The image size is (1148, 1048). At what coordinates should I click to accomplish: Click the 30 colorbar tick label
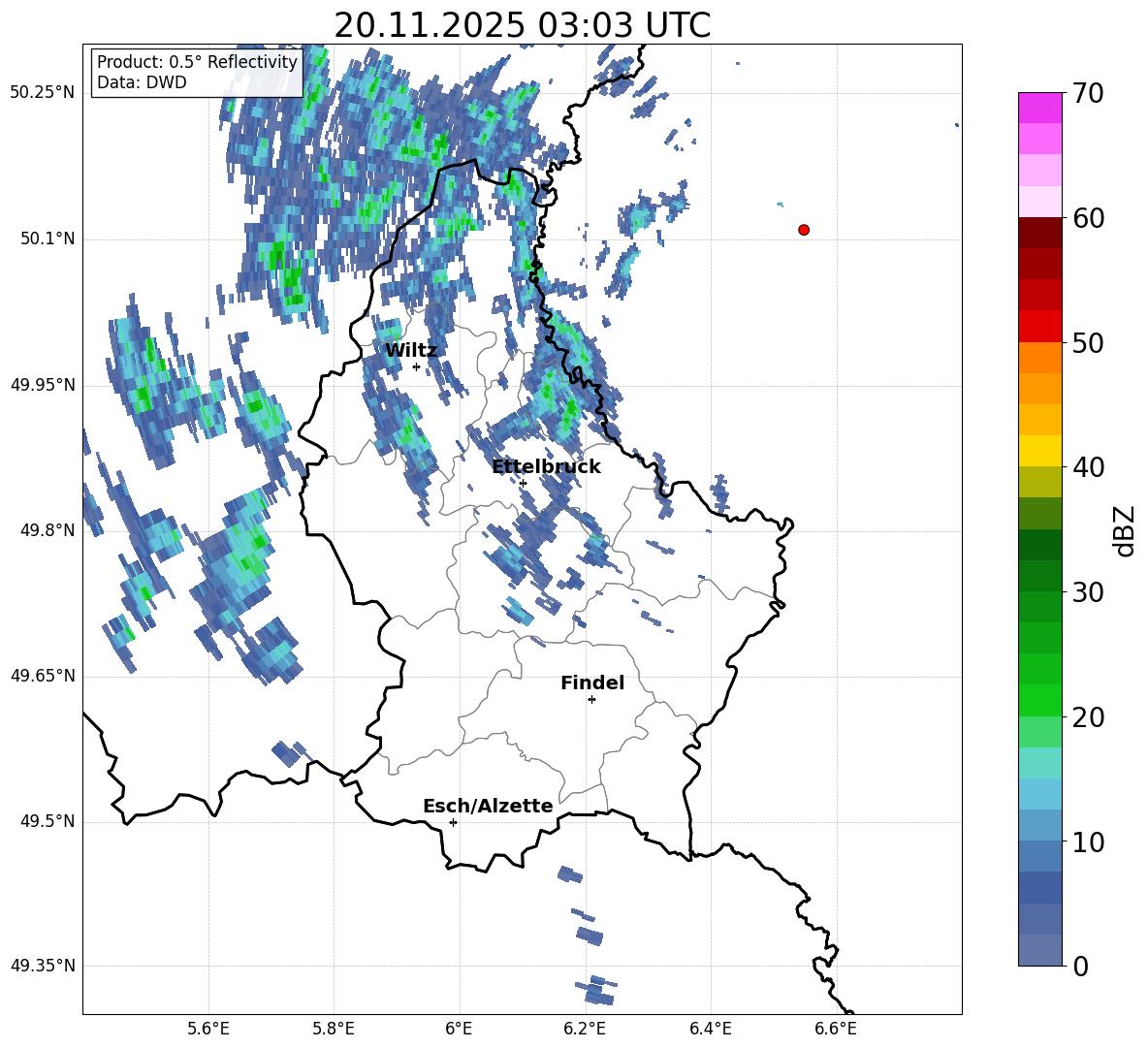tap(1087, 592)
